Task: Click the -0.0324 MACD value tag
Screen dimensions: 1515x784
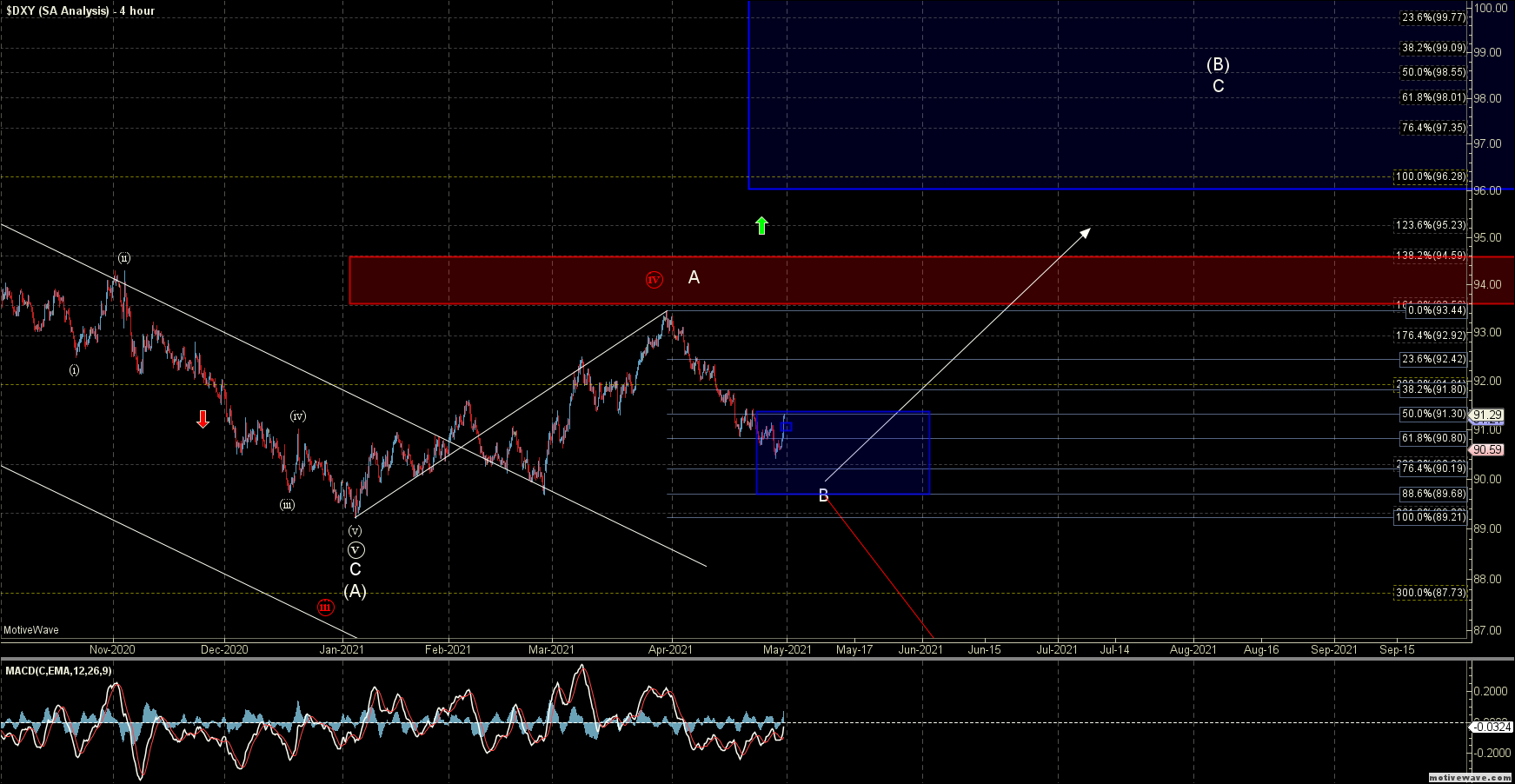Action: (1490, 727)
